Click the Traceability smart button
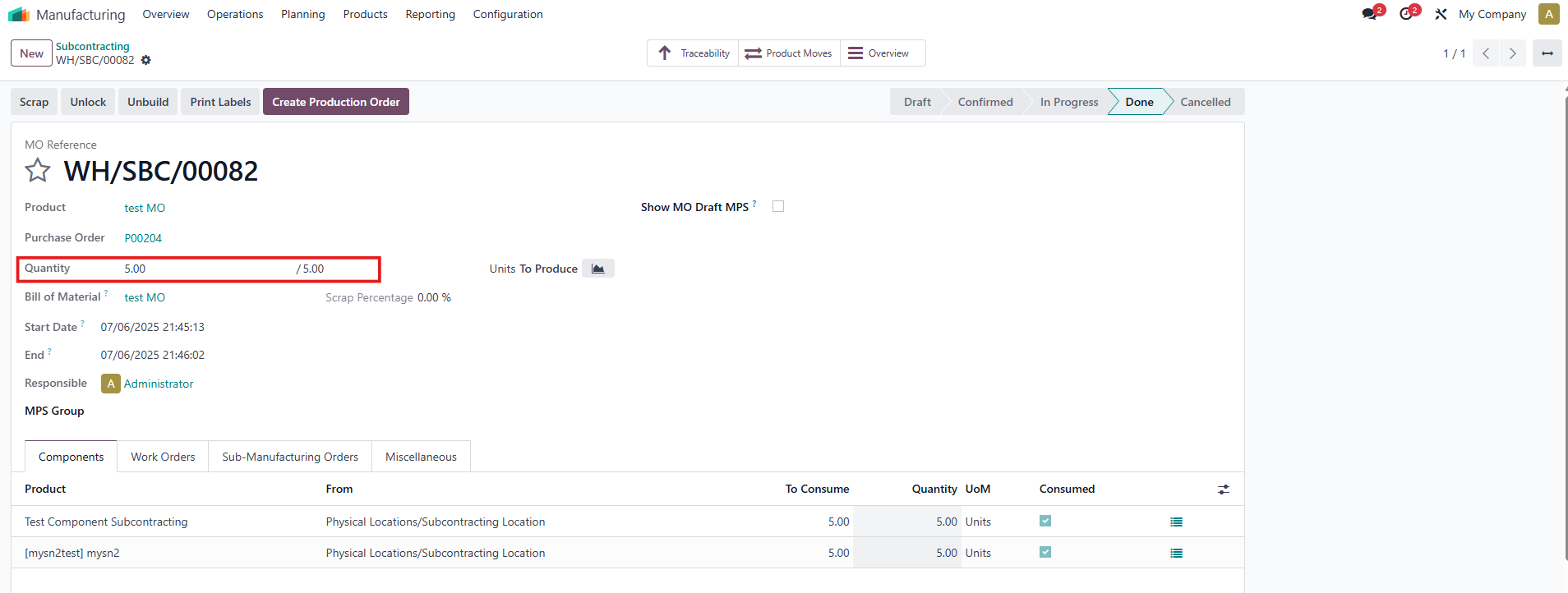Screen dimensions: 1568x593 pos(694,53)
